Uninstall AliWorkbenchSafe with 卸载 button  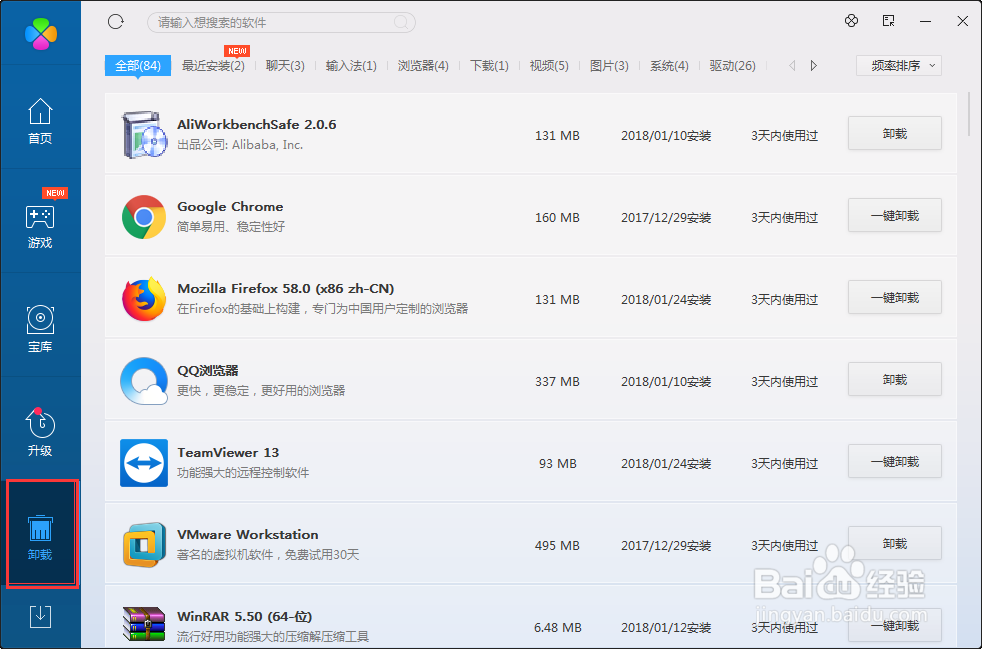(x=895, y=133)
